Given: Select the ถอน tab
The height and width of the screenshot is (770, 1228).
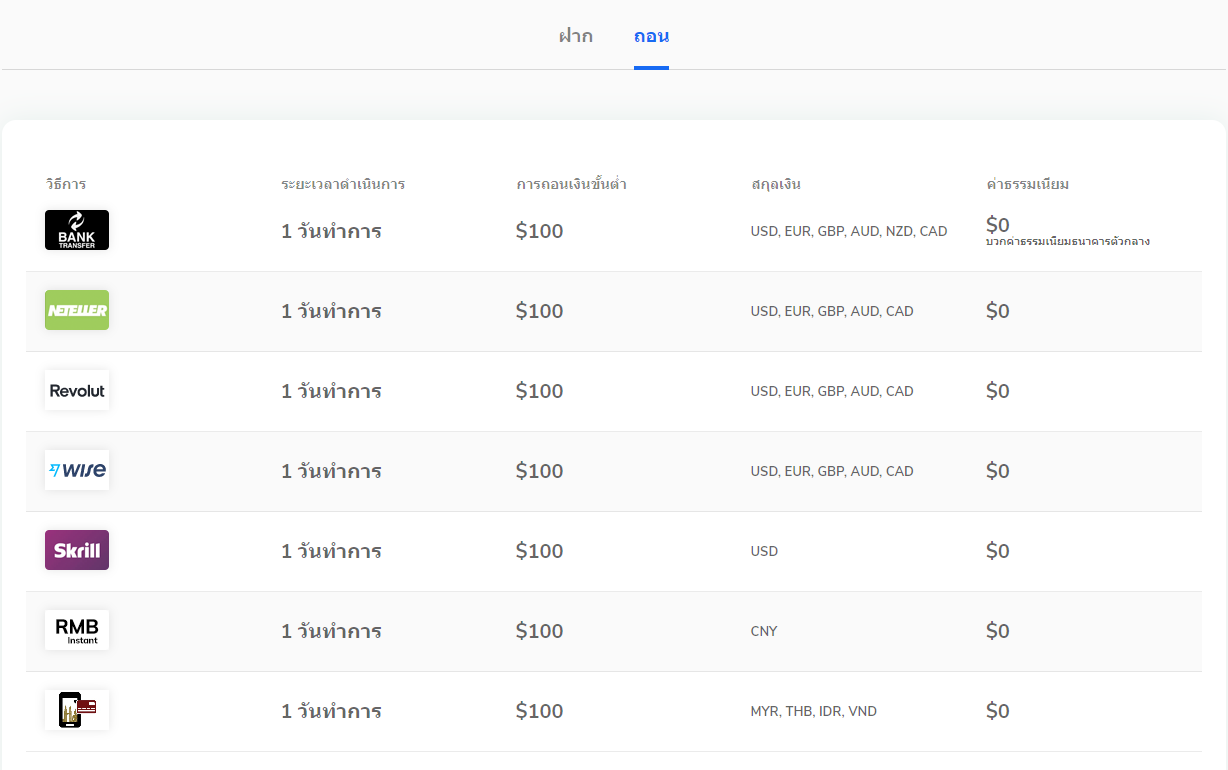Looking at the screenshot, I should tap(651, 36).
